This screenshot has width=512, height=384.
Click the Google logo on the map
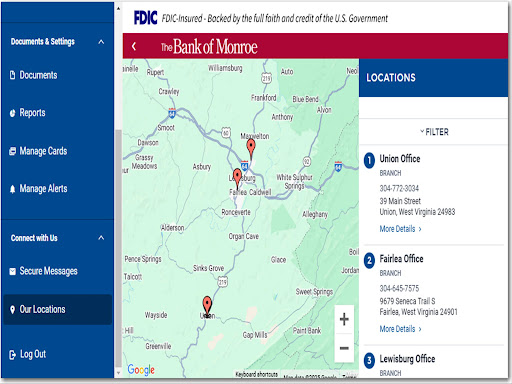141,370
